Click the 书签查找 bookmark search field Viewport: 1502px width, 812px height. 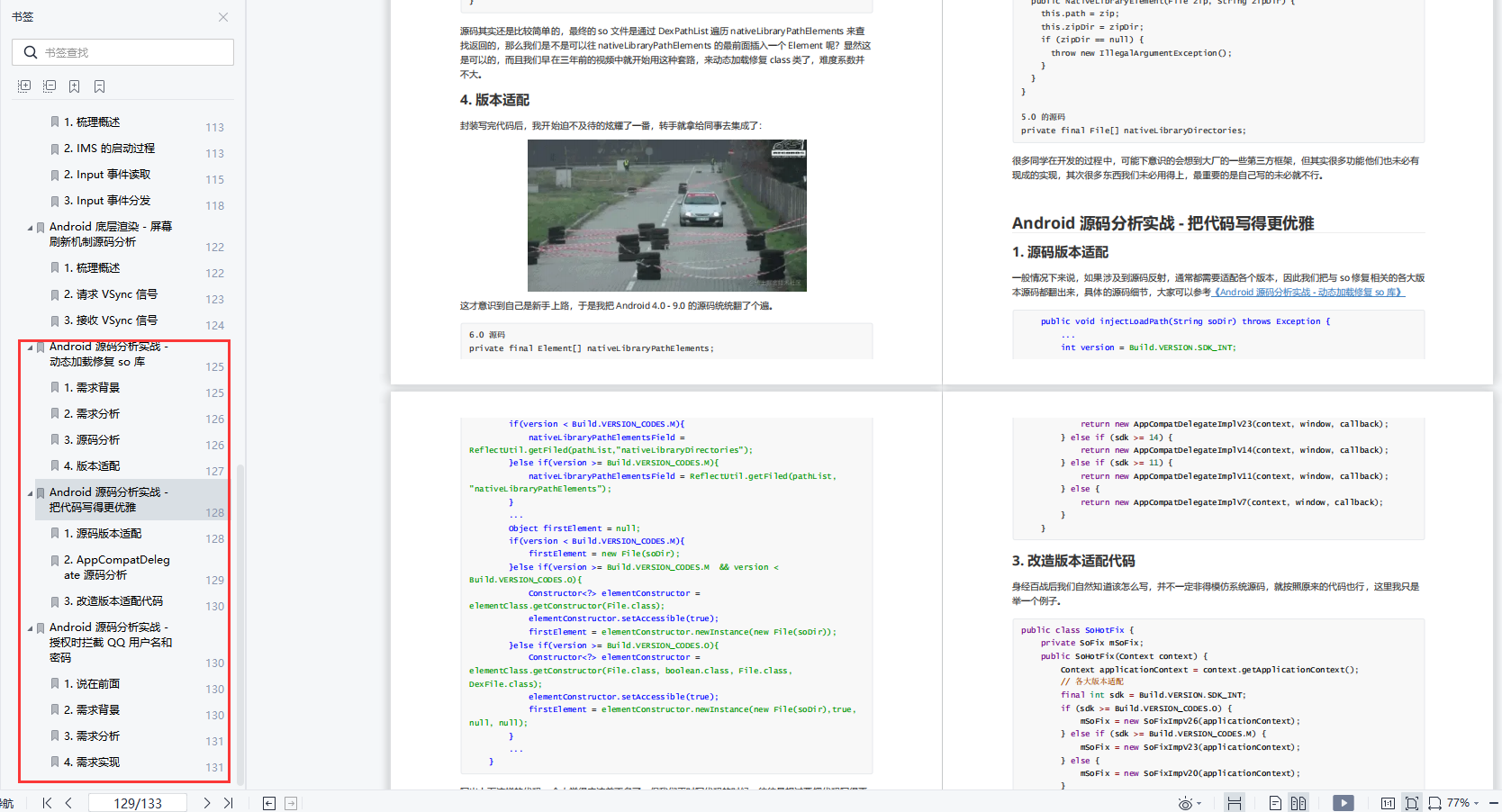[122, 52]
